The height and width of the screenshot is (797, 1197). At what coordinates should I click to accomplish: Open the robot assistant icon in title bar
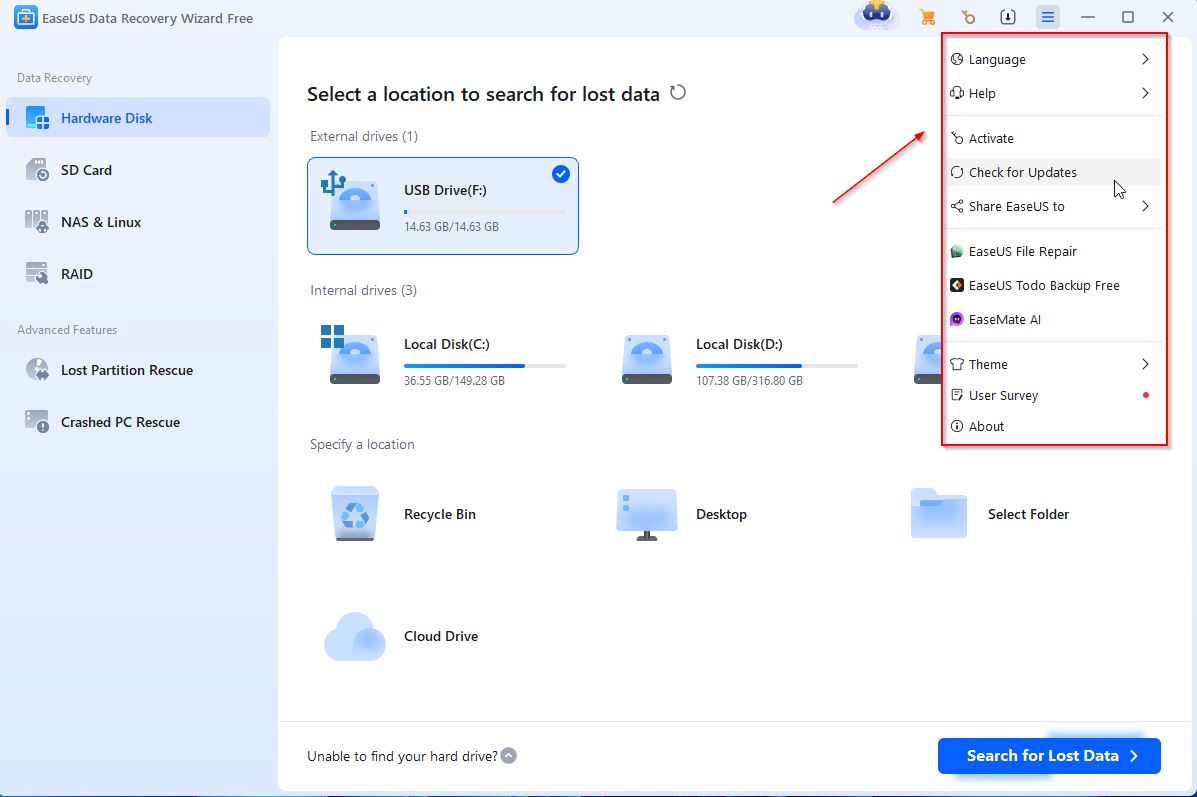[x=876, y=15]
